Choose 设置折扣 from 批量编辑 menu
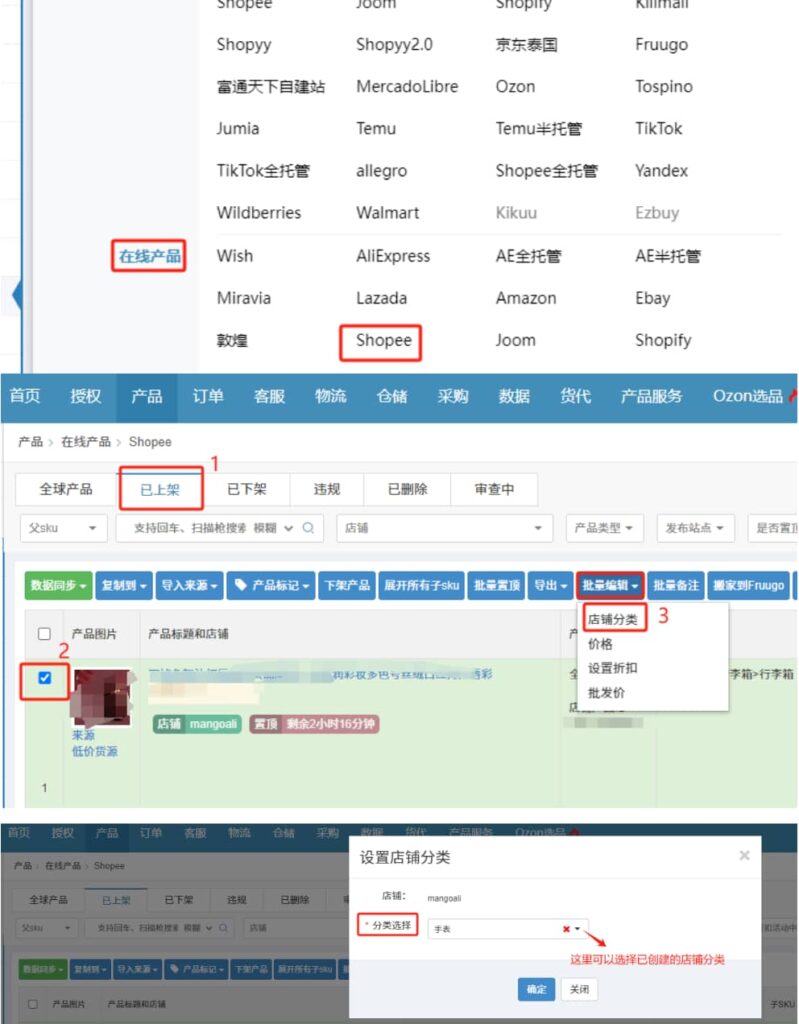This screenshot has height=1024, width=799. [x=612, y=668]
